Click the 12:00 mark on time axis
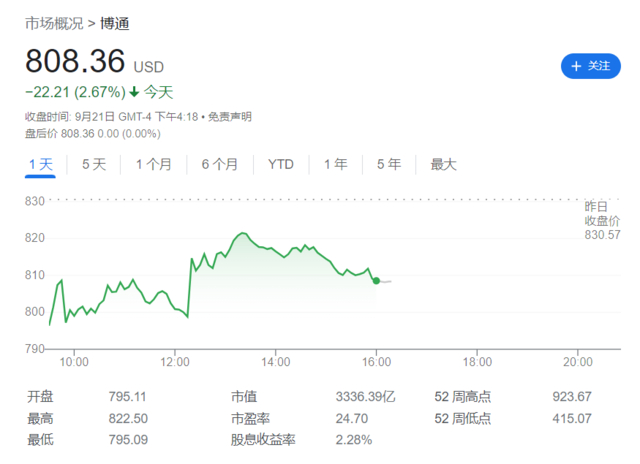This screenshot has height=464, width=640. 175,361
